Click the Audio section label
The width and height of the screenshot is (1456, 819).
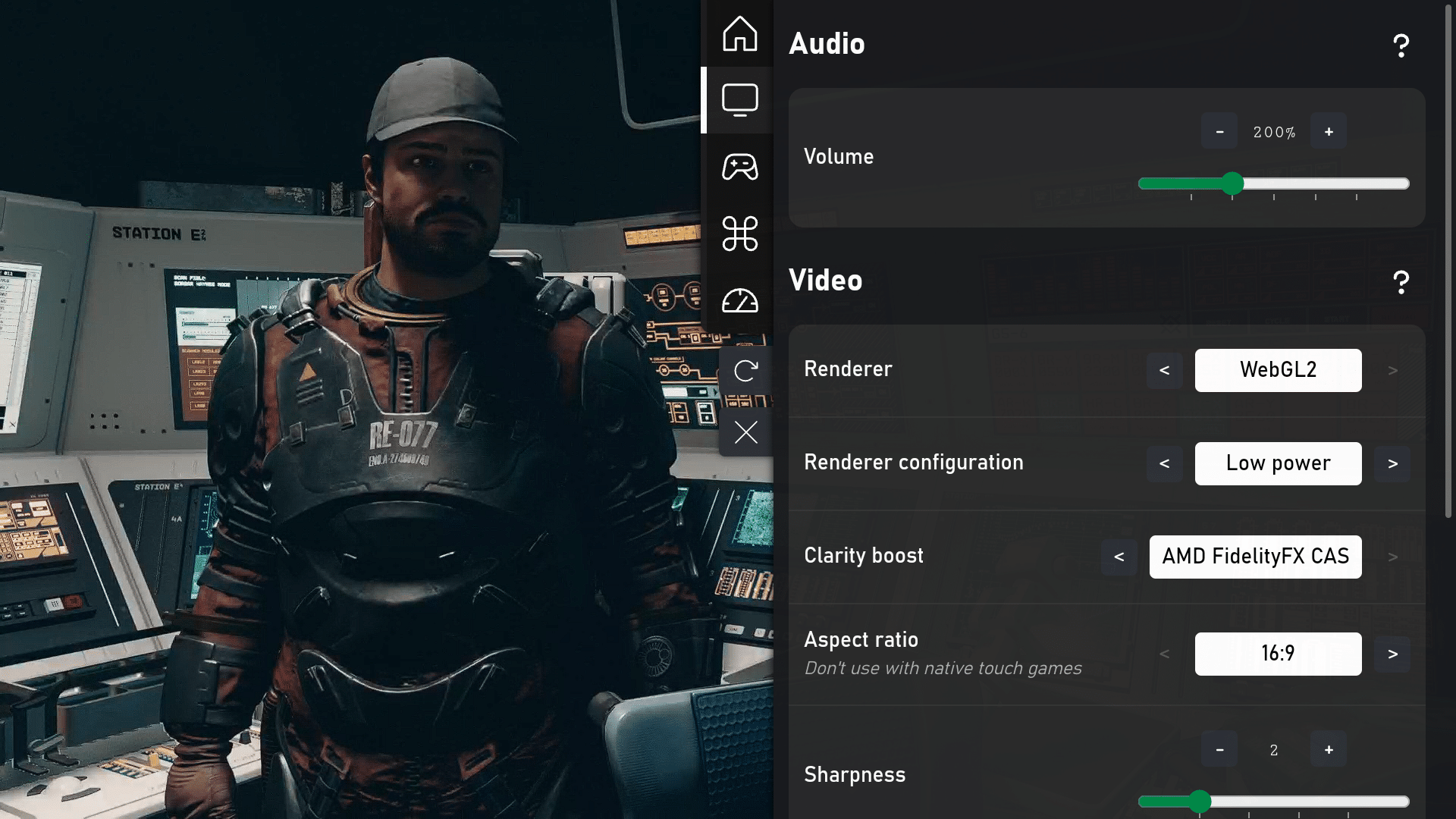tap(826, 45)
